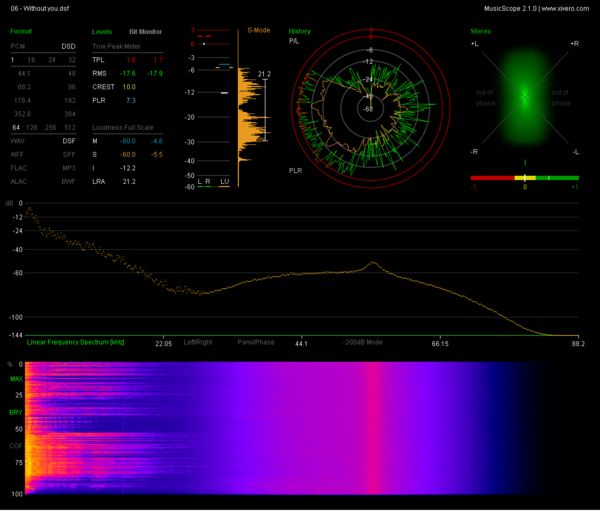Click the momentary loudness value -4.6

point(157,141)
